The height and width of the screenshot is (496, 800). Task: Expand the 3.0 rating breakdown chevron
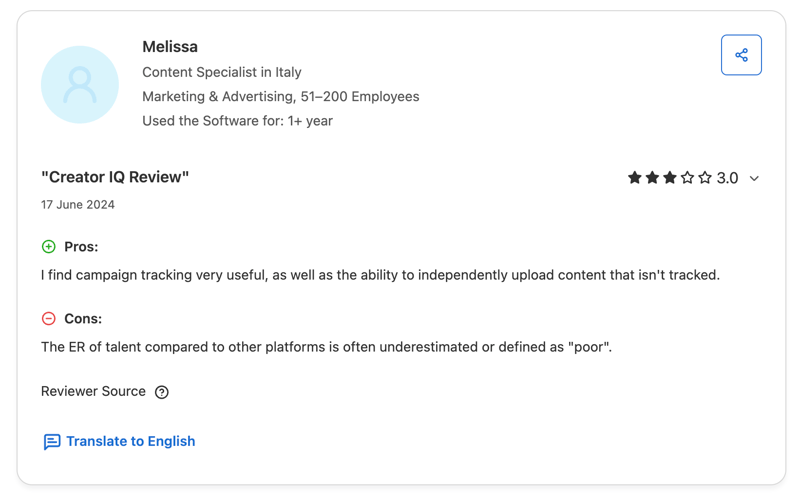point(754,178)
